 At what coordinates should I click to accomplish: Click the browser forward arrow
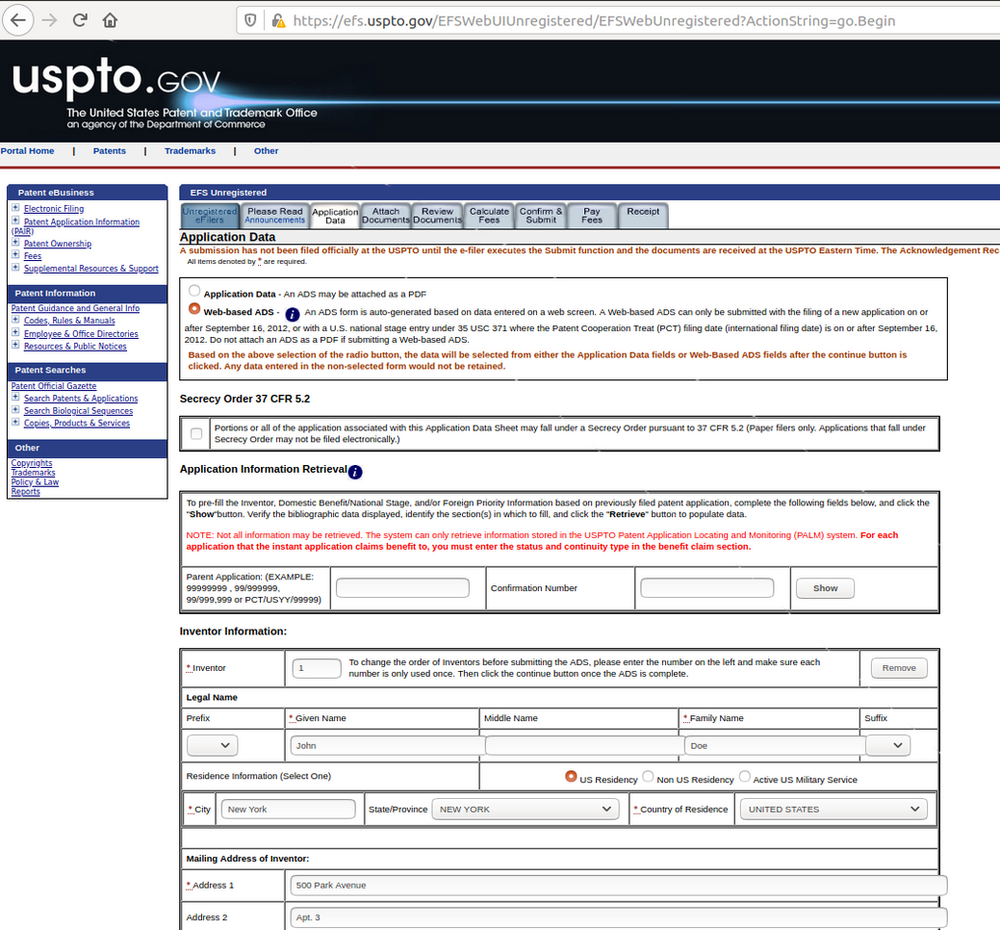pos(49,20)
